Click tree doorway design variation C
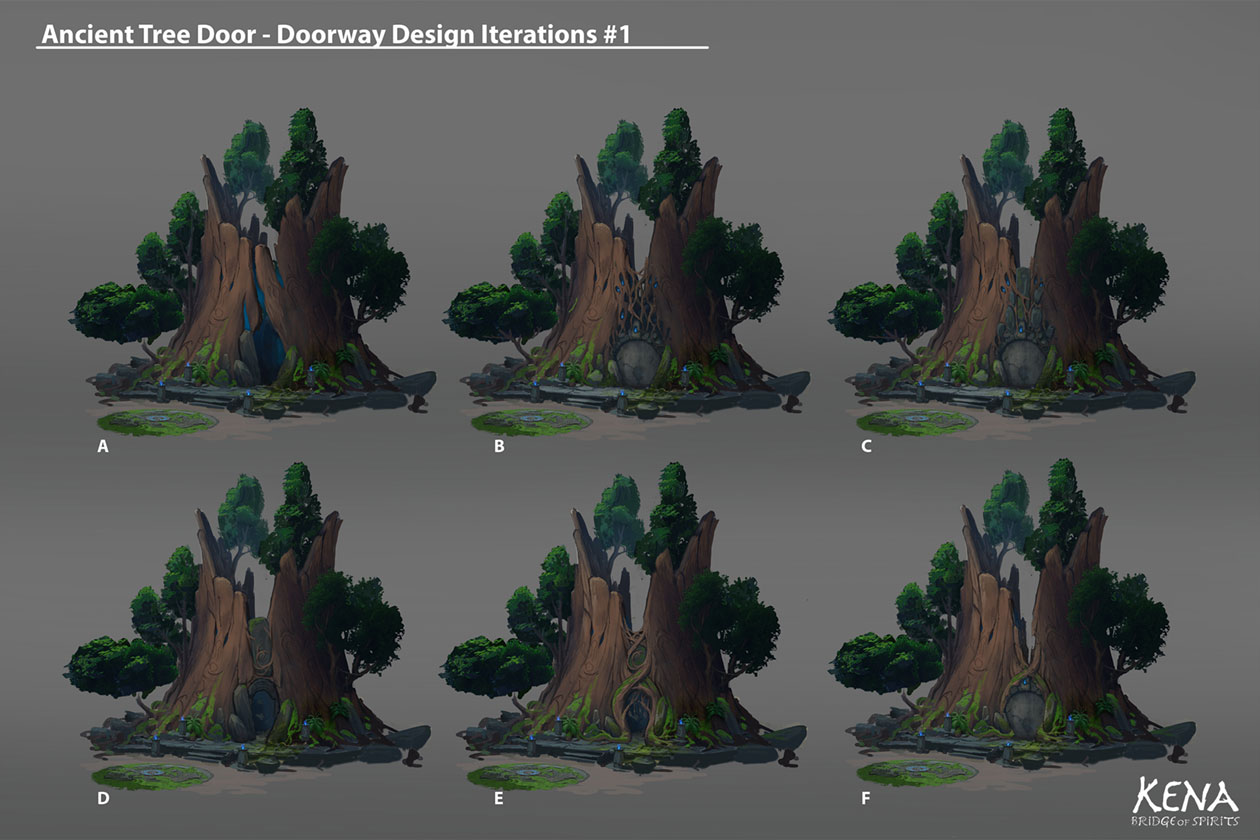Image resolution: width=1260 pixels, height=840 pixels. [x=1012, y=271]
